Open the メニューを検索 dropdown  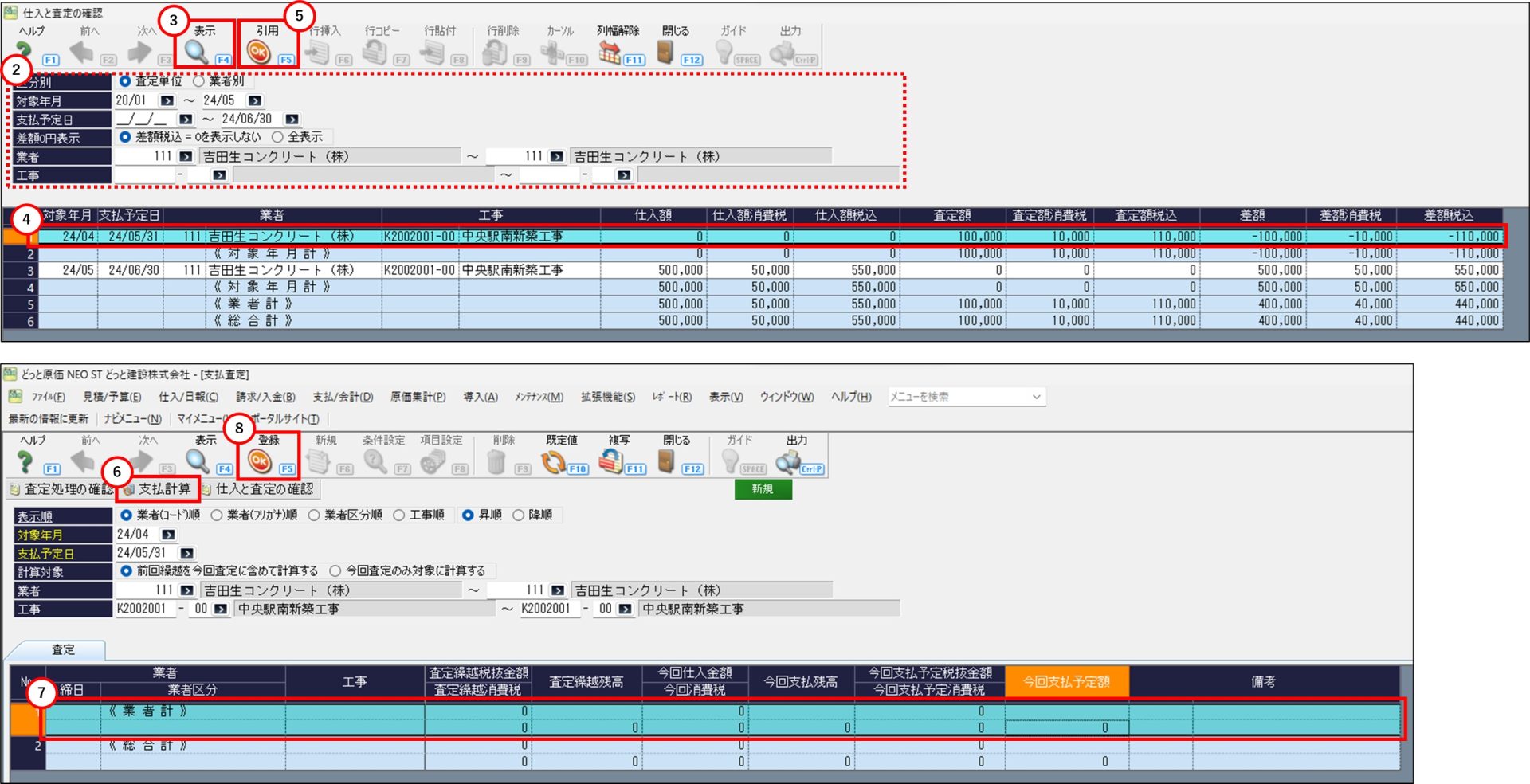(1036, 397)
